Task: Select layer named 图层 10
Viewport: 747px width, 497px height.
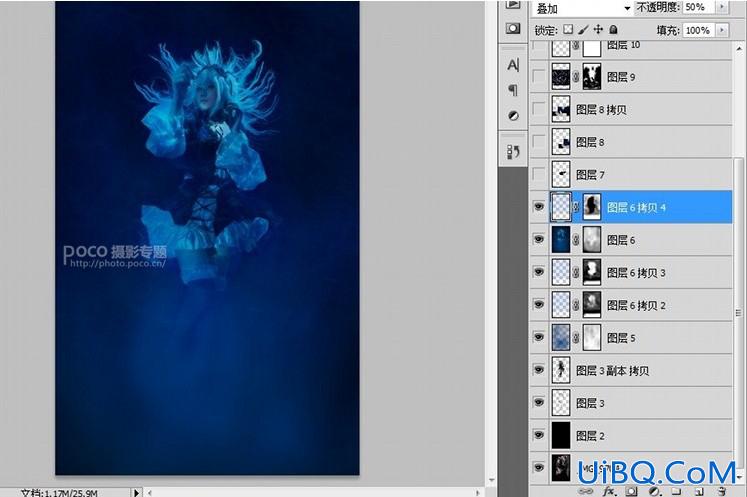Action: tap(631, 50)
